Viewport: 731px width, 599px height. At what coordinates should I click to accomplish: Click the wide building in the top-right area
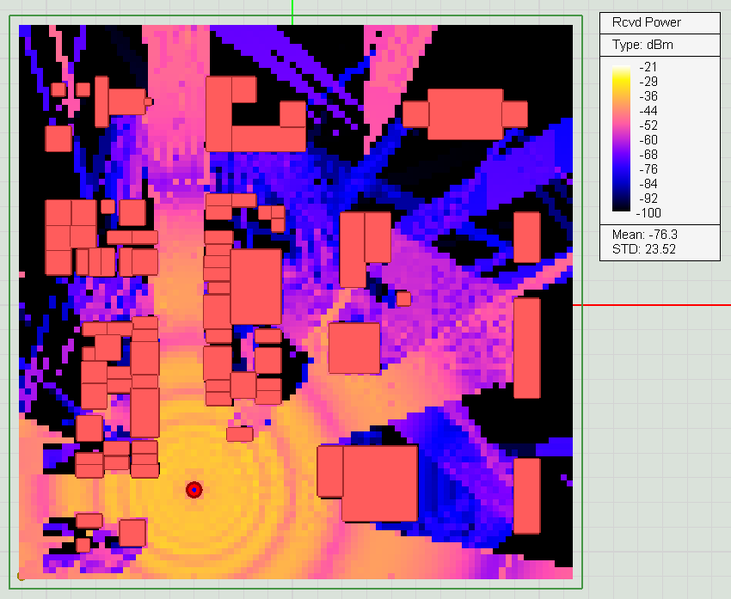465,113
